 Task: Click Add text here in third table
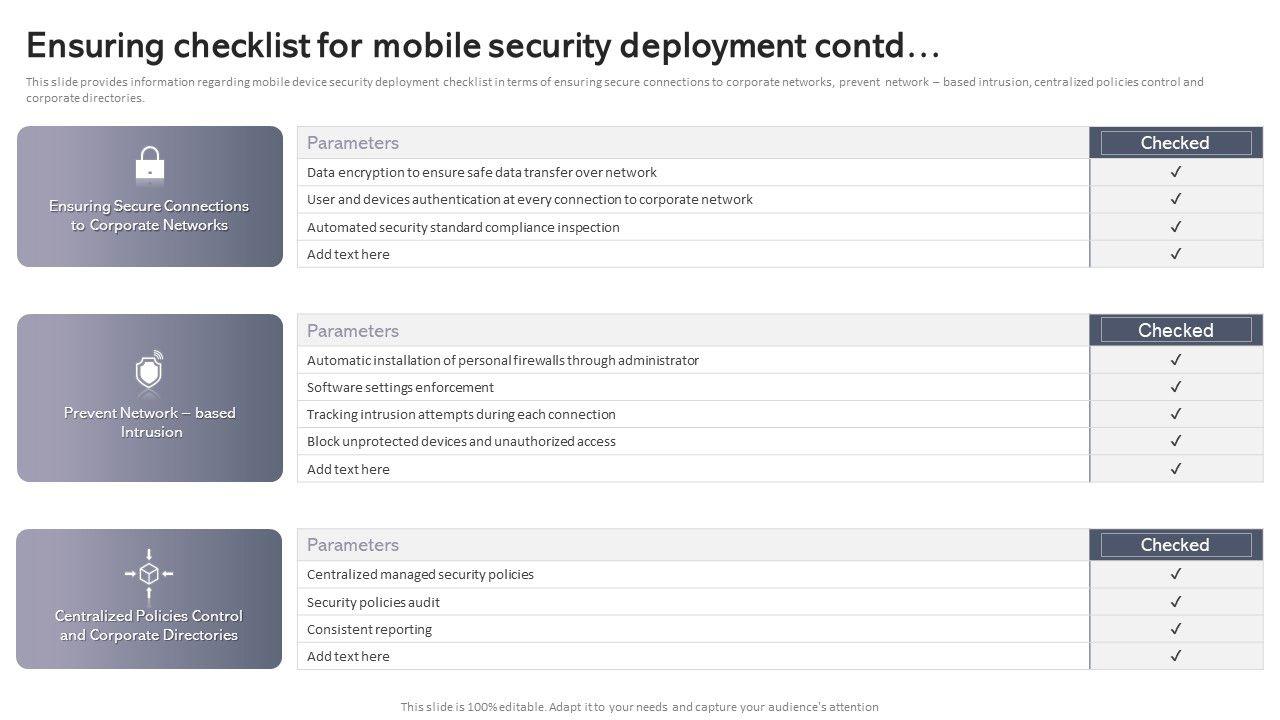pos(348,656)
